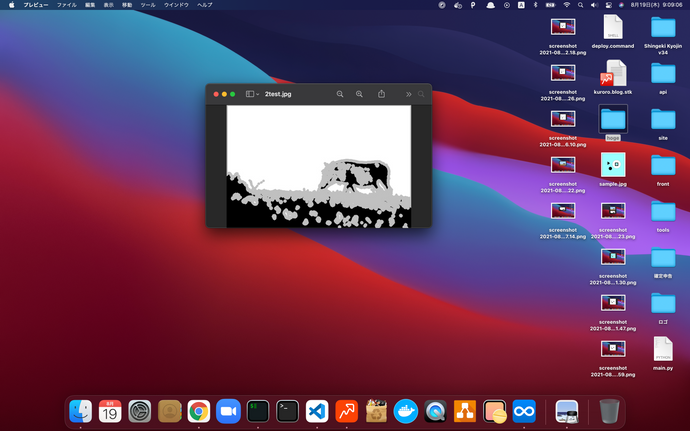
Task: Launch Visual Studio Code from the Dock
Action: coord(317,411)
